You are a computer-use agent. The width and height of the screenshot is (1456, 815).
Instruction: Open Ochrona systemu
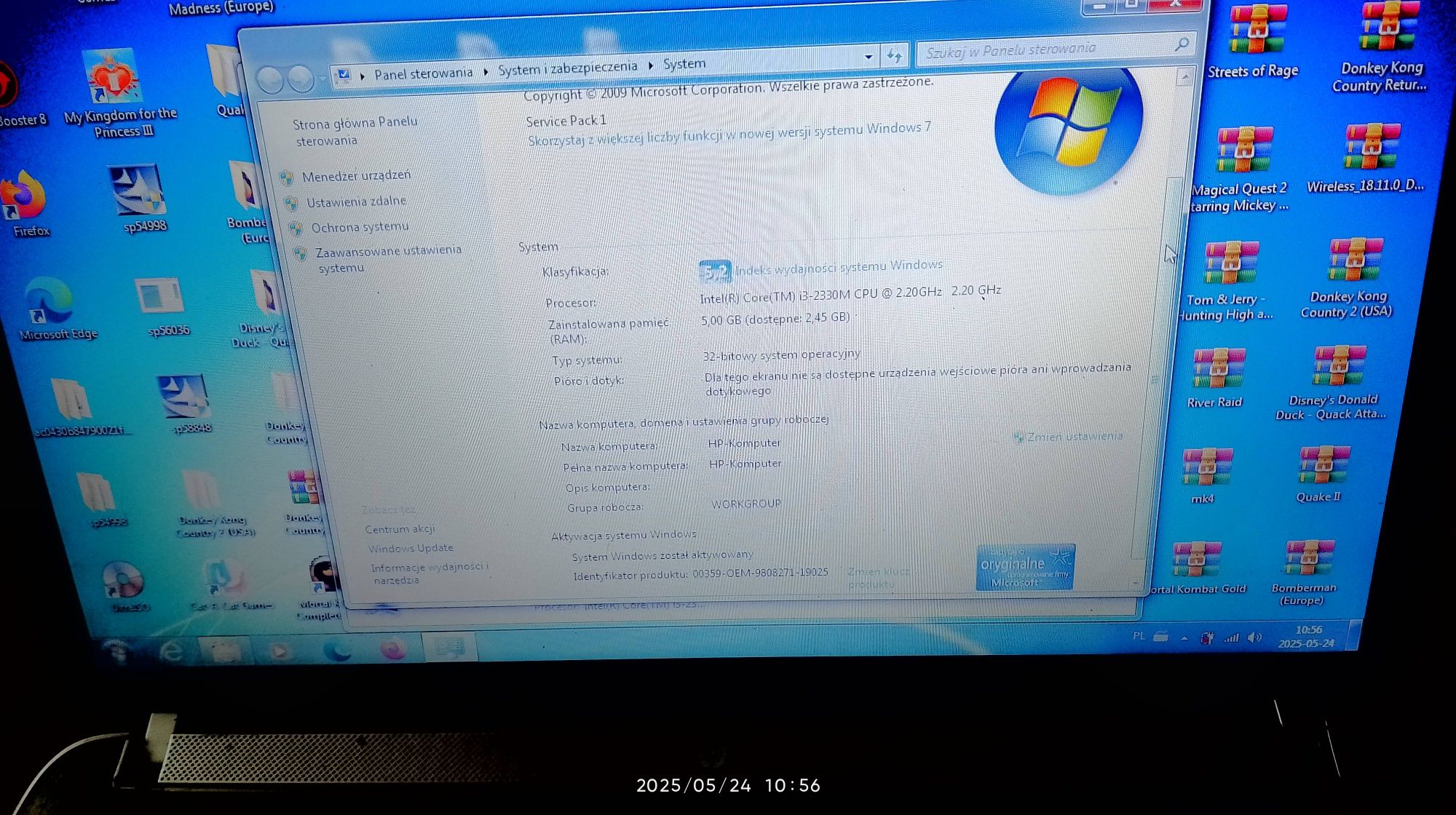click(360, 227)
